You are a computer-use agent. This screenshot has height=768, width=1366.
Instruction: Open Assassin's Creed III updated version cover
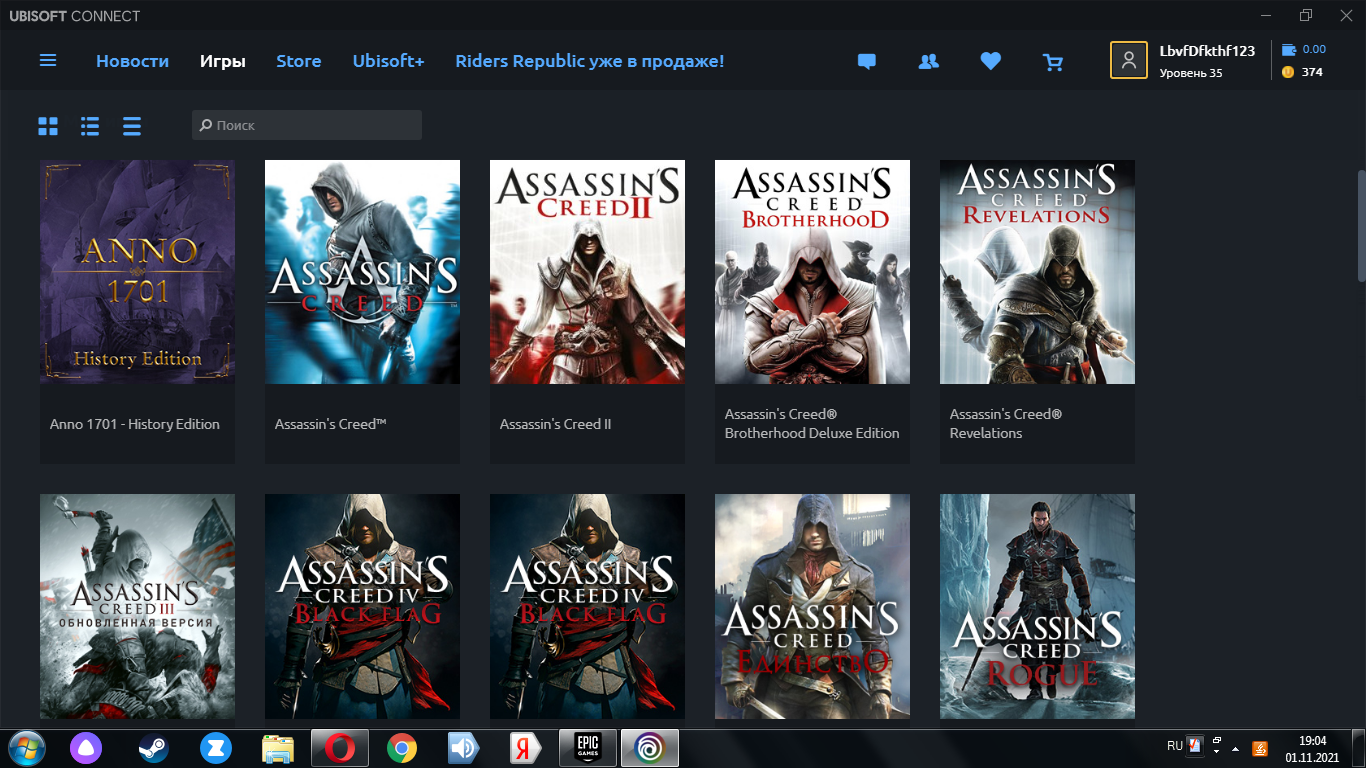pyautogui.click(x=137, y=606)
